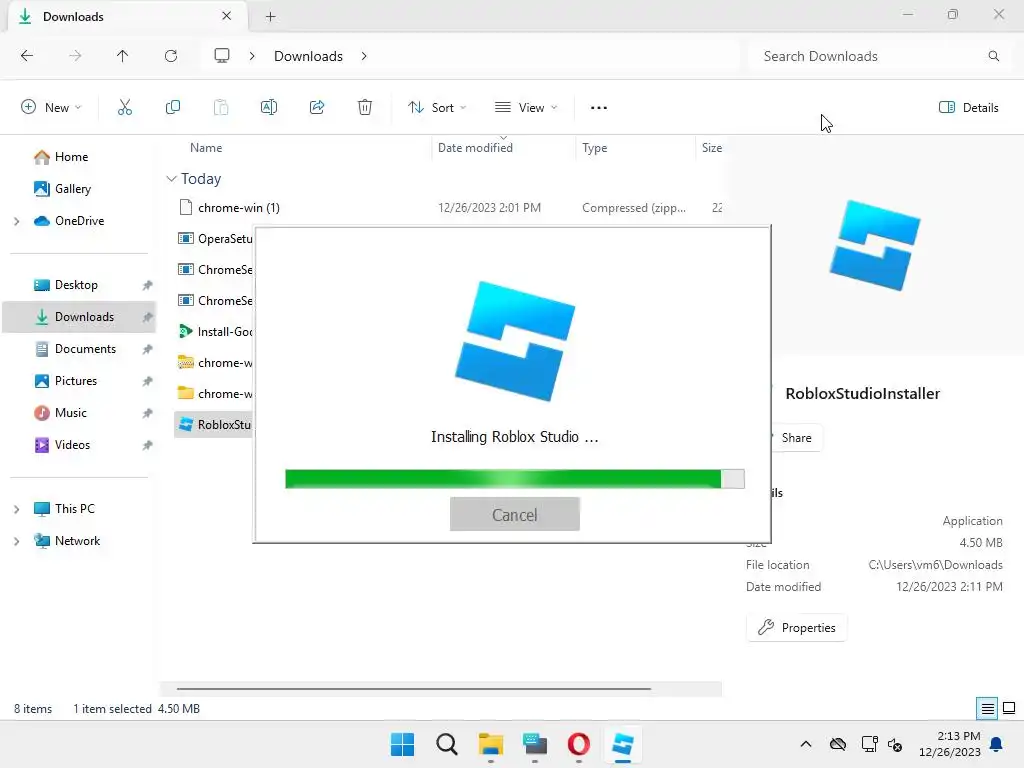
Task: Open the New dropdown
Action: coord(51,108)
